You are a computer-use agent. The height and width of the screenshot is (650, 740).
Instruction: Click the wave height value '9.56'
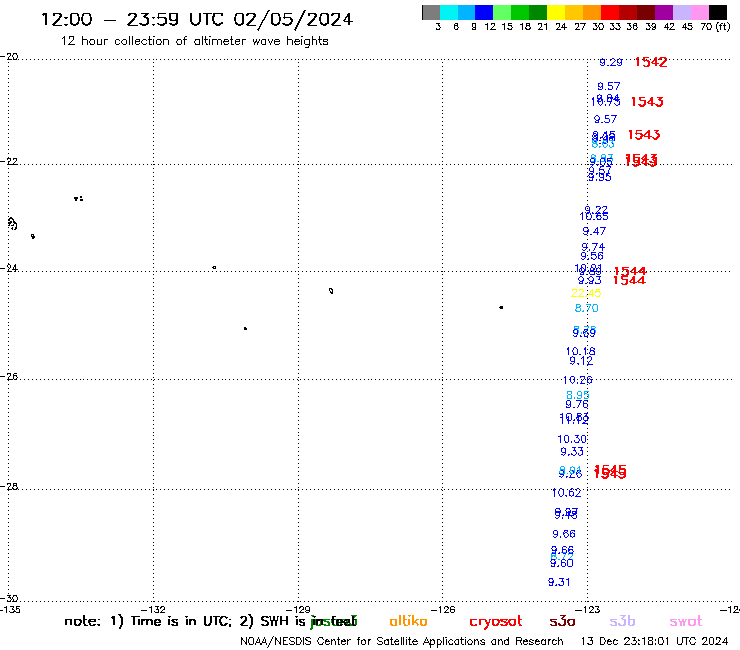(592, 256)
